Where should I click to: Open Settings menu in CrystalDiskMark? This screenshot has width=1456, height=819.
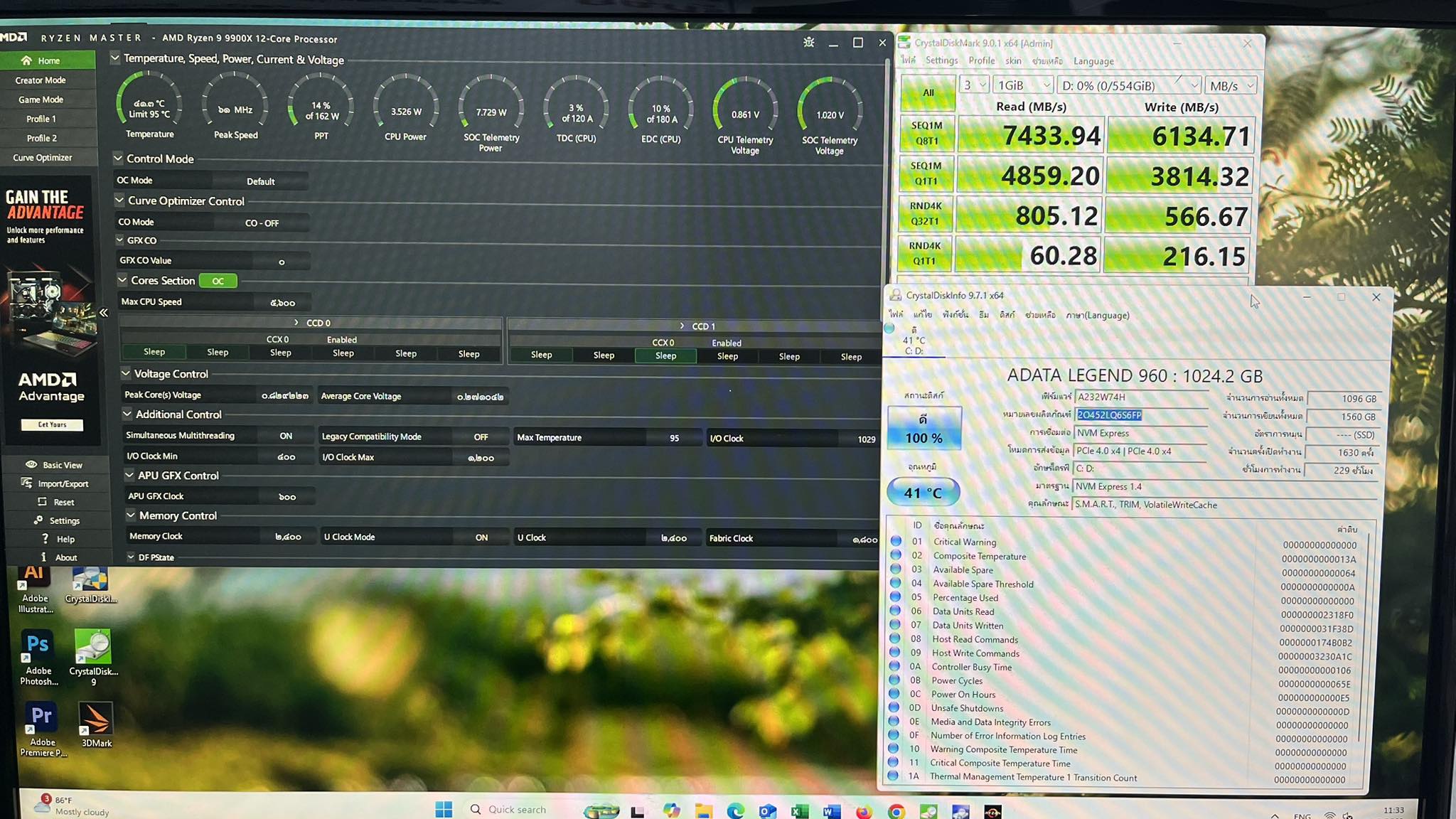[x=941, y=60]
